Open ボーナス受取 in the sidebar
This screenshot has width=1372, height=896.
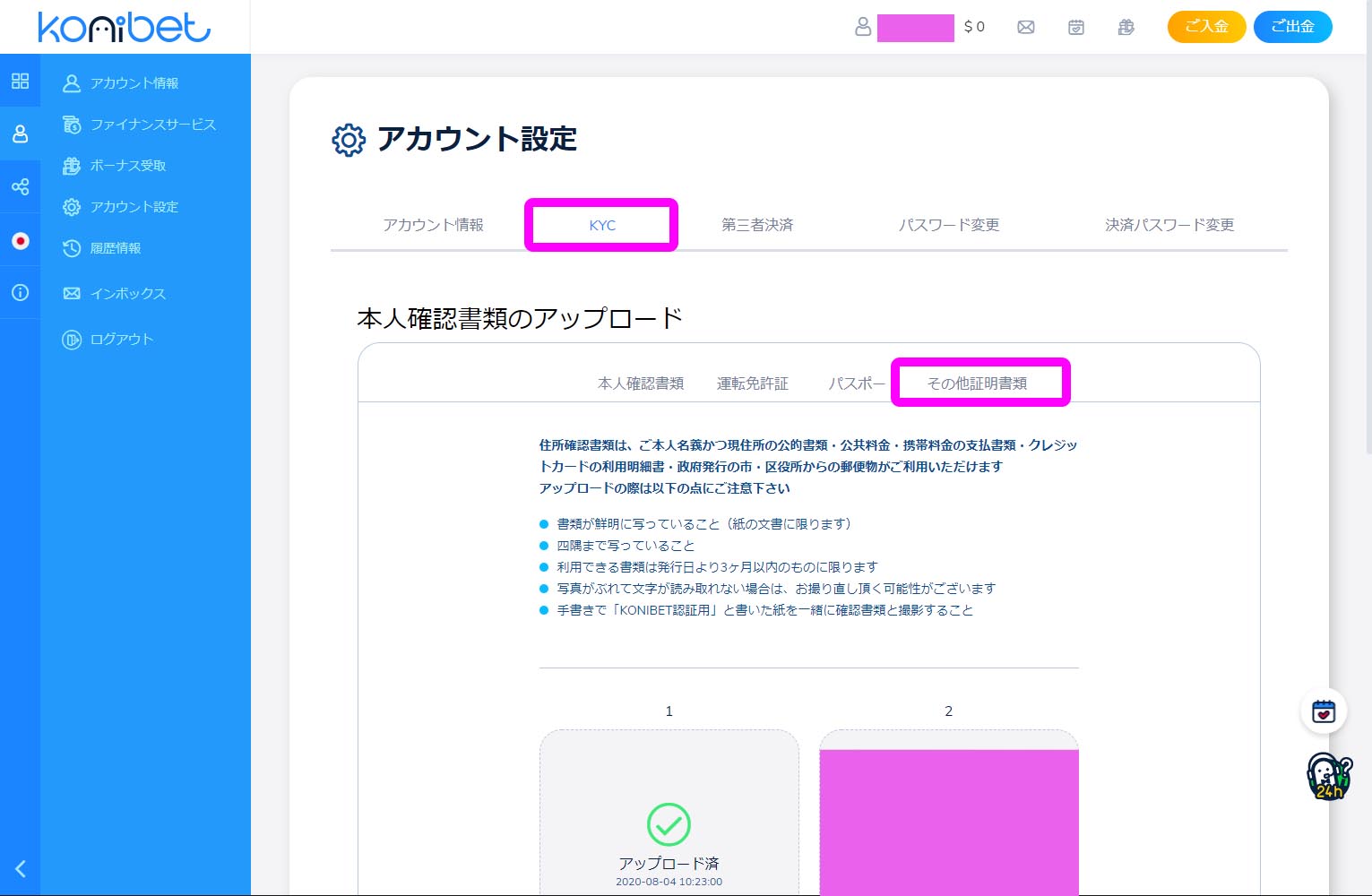[x=128, y=166]
